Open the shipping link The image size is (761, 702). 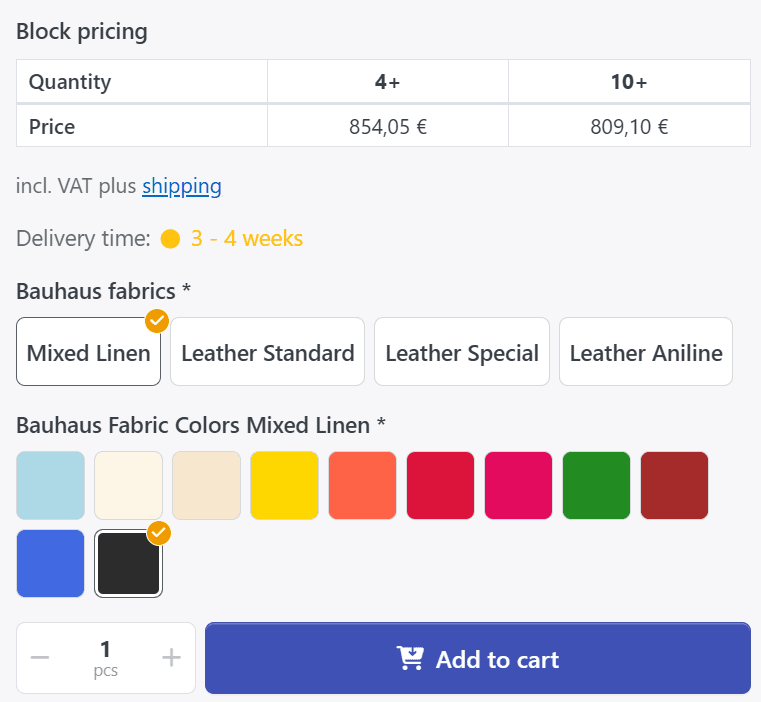point(181,186)
